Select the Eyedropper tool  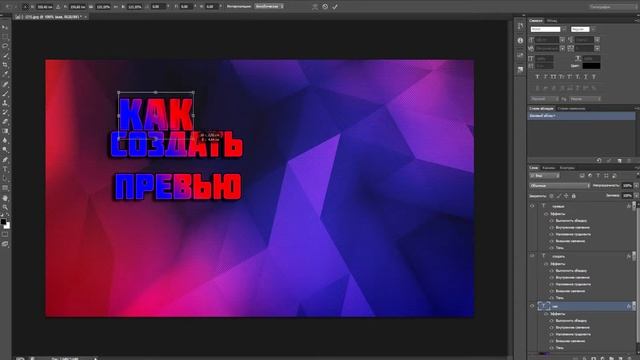[5, 74]
